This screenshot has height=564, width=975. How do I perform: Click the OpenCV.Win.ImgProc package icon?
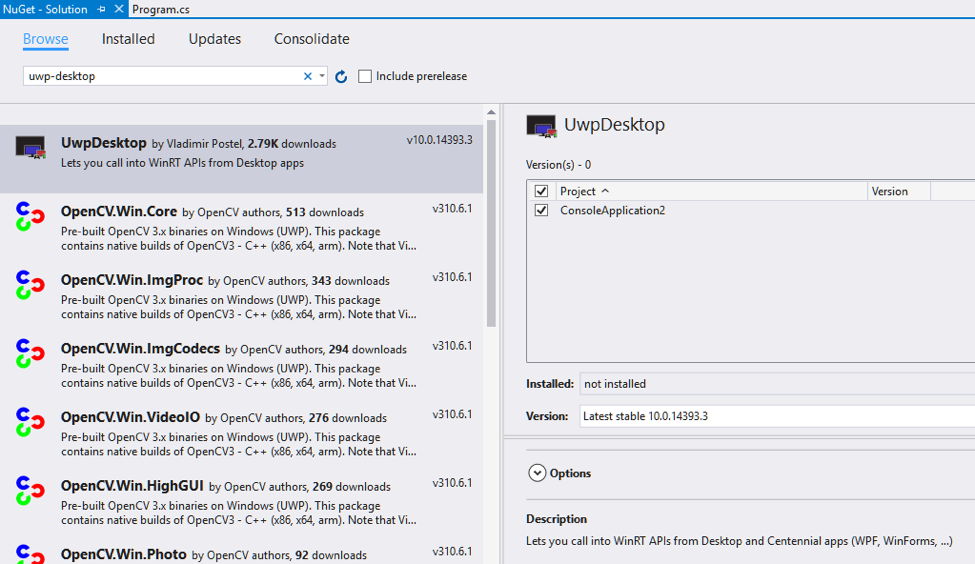tap(30, 285)
